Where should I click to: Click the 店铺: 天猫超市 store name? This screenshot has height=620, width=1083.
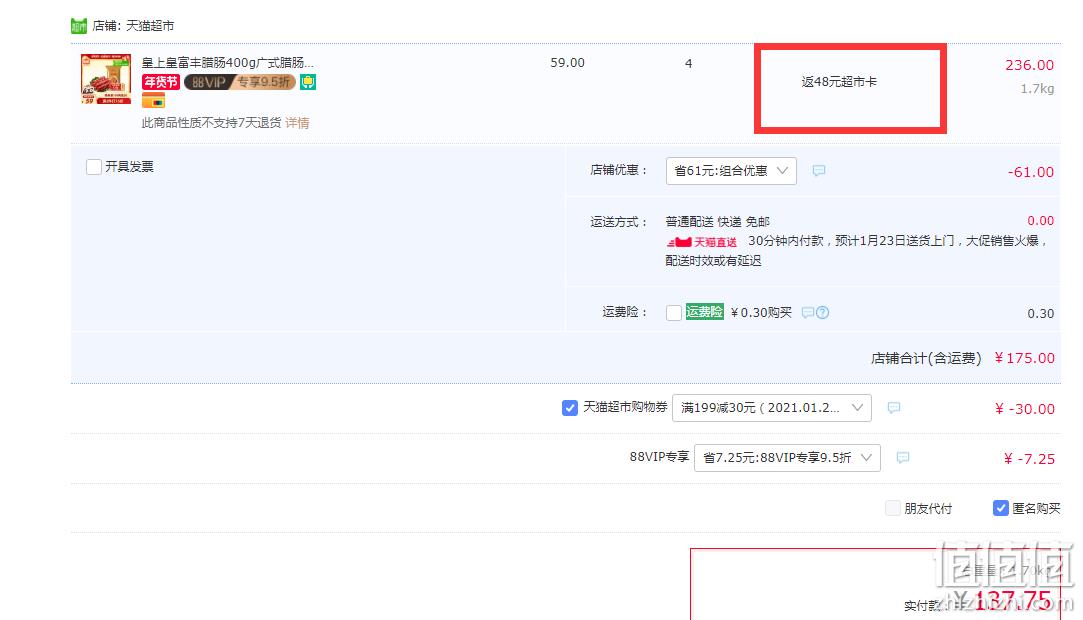[x=133, y=26]
